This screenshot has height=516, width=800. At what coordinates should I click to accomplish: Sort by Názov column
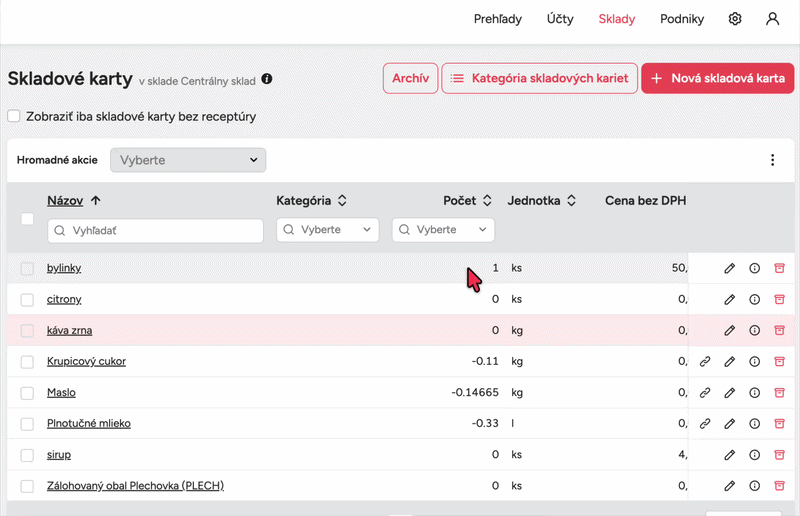[74, 201]
